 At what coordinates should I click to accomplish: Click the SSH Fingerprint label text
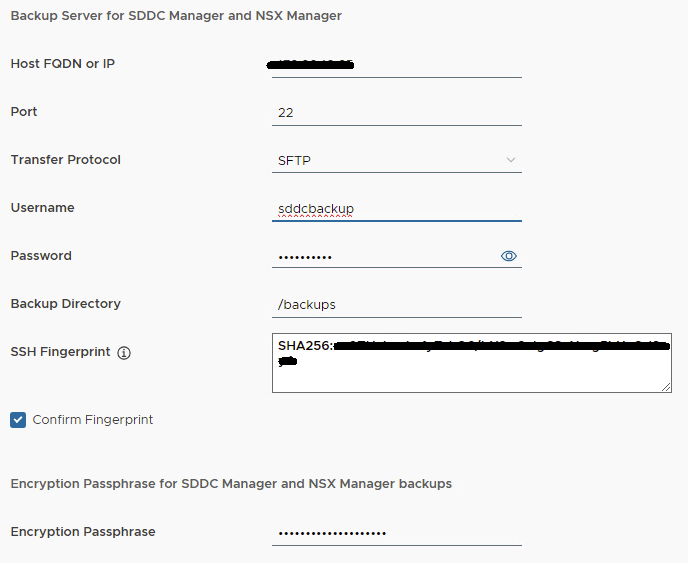coord(60,352)
